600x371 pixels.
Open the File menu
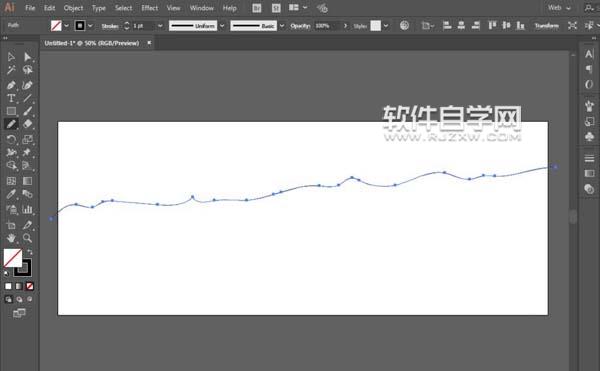coord(30,8)
